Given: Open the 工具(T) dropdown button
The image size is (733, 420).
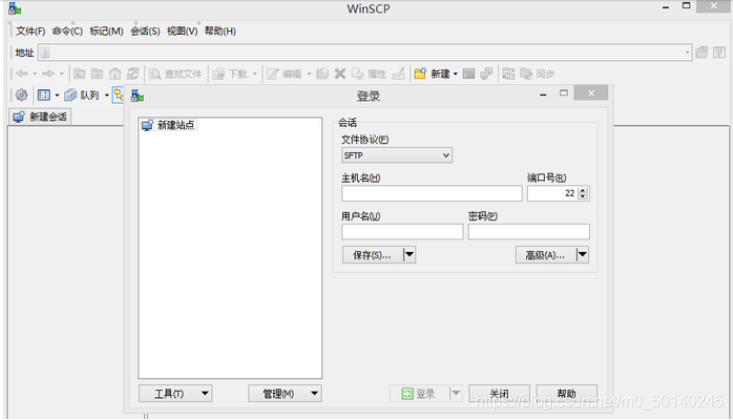Looking at the screenshot, I should [175, 393].
